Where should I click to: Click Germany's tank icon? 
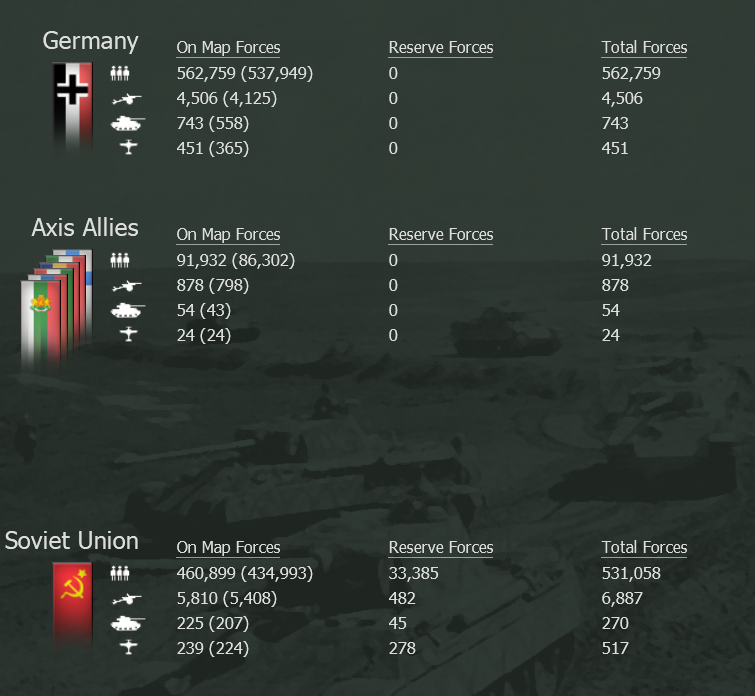(128, 124)
